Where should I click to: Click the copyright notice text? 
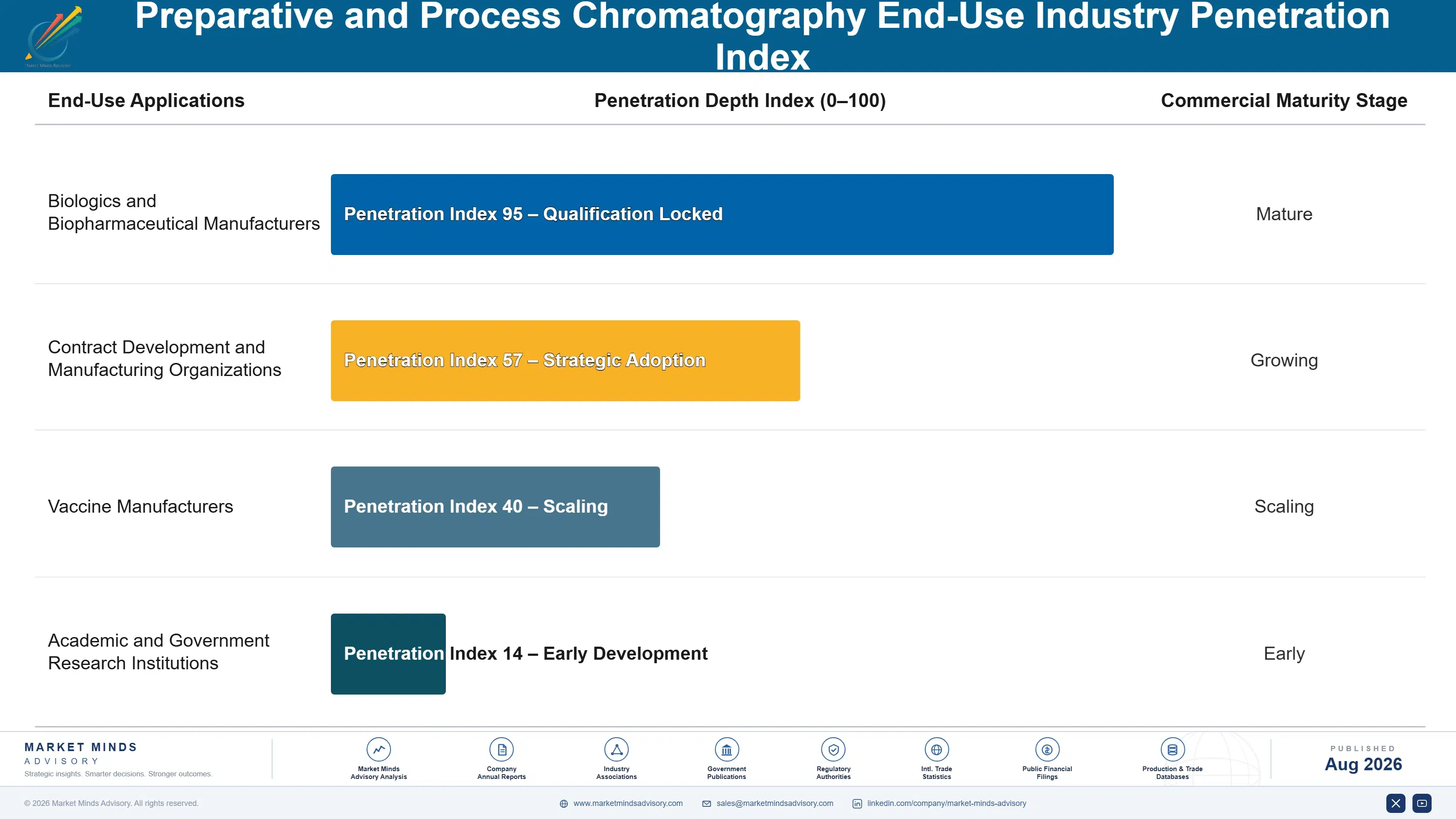click(x=111, y=803)
